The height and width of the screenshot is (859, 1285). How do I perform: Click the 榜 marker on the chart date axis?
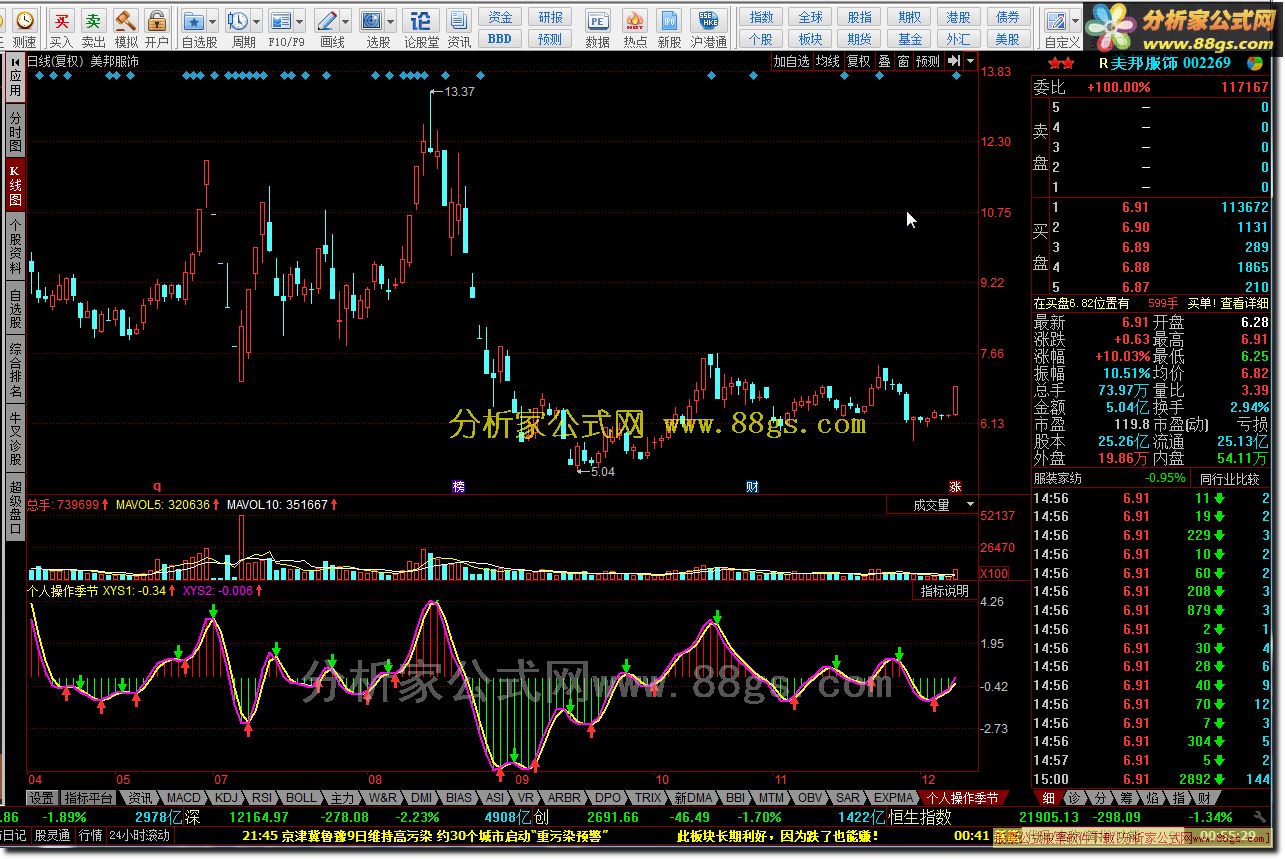tap(458, 486)
